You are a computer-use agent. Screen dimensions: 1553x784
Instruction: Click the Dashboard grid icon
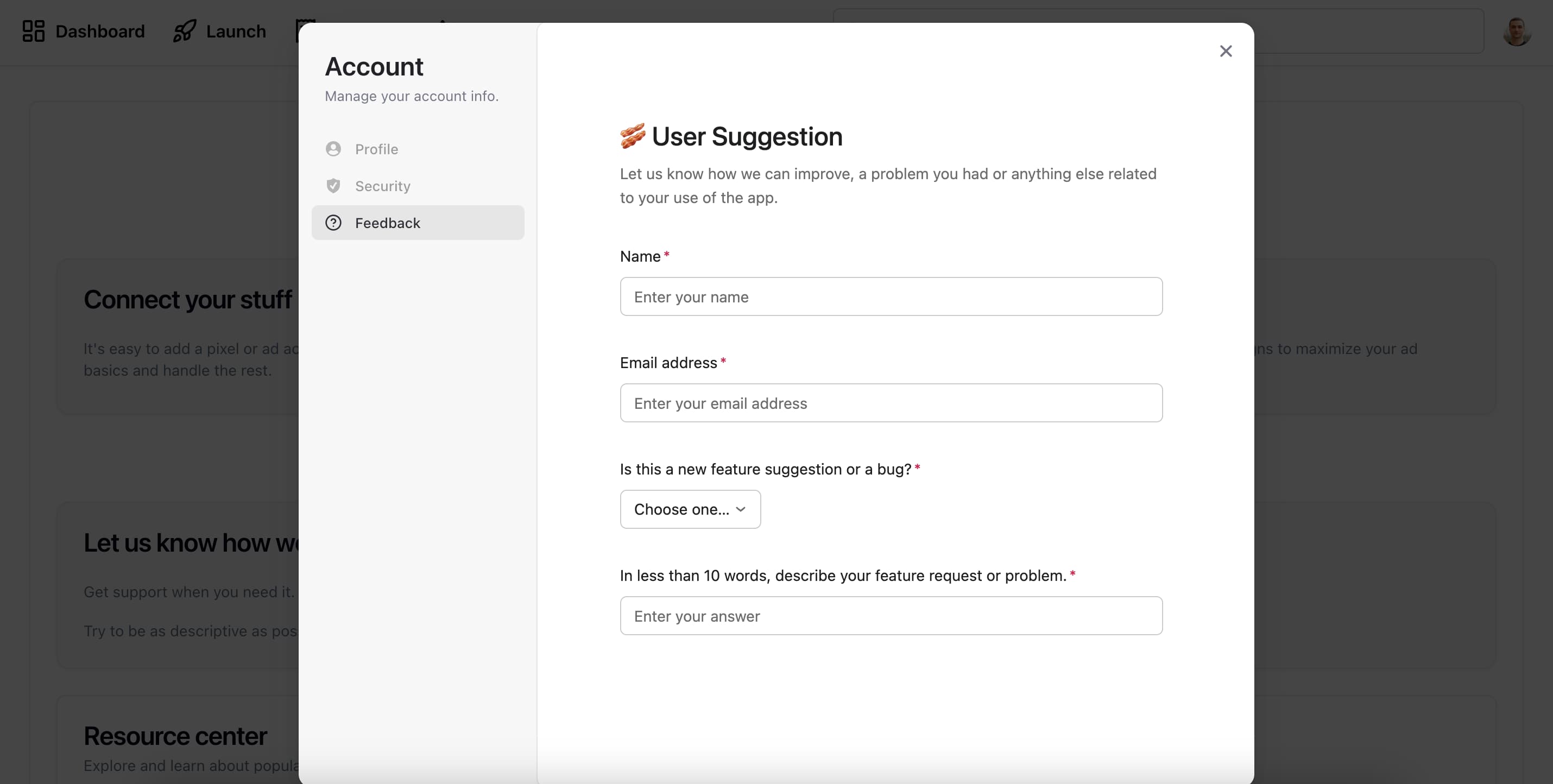click(34, 31)
